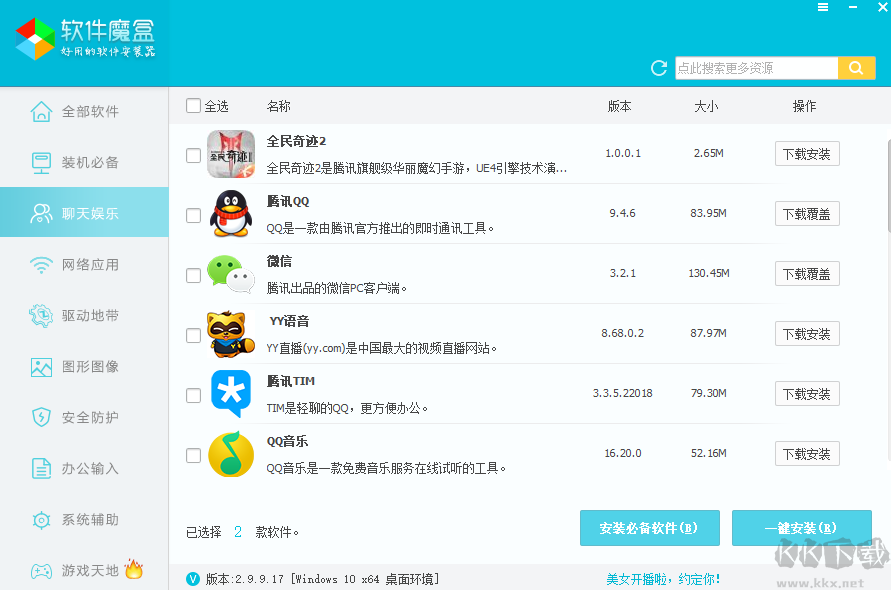Click the document icon next to 办公输入
The width and height of the screenshot is (891, 590).
41,468
